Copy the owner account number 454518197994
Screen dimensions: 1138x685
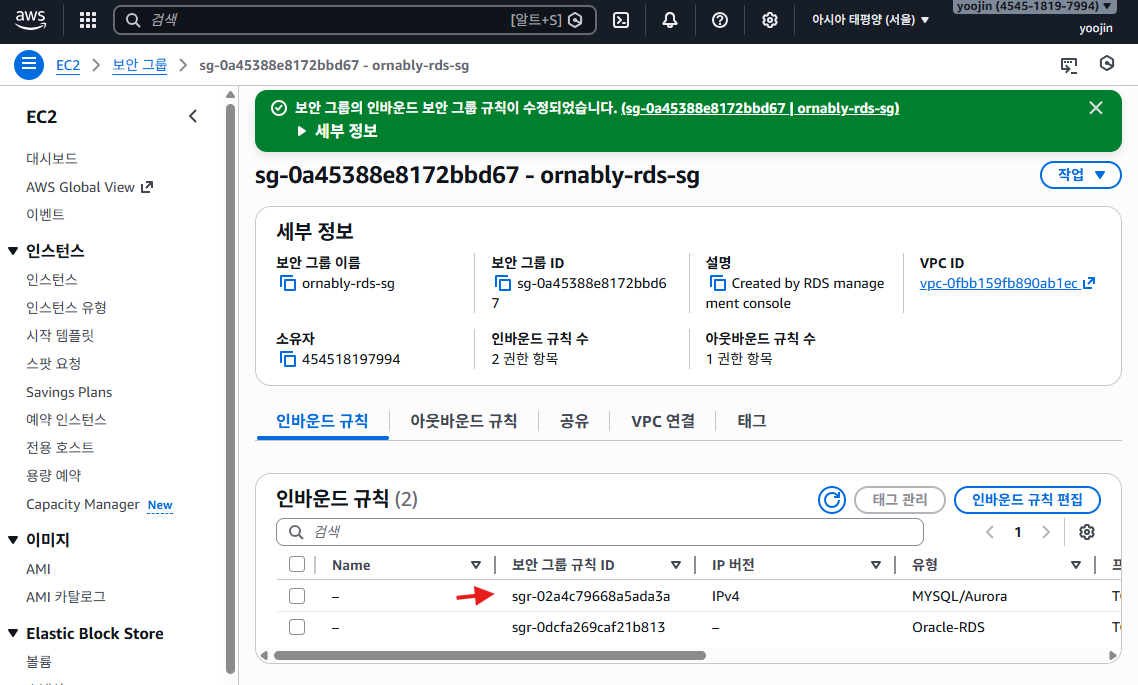(288, 359)
